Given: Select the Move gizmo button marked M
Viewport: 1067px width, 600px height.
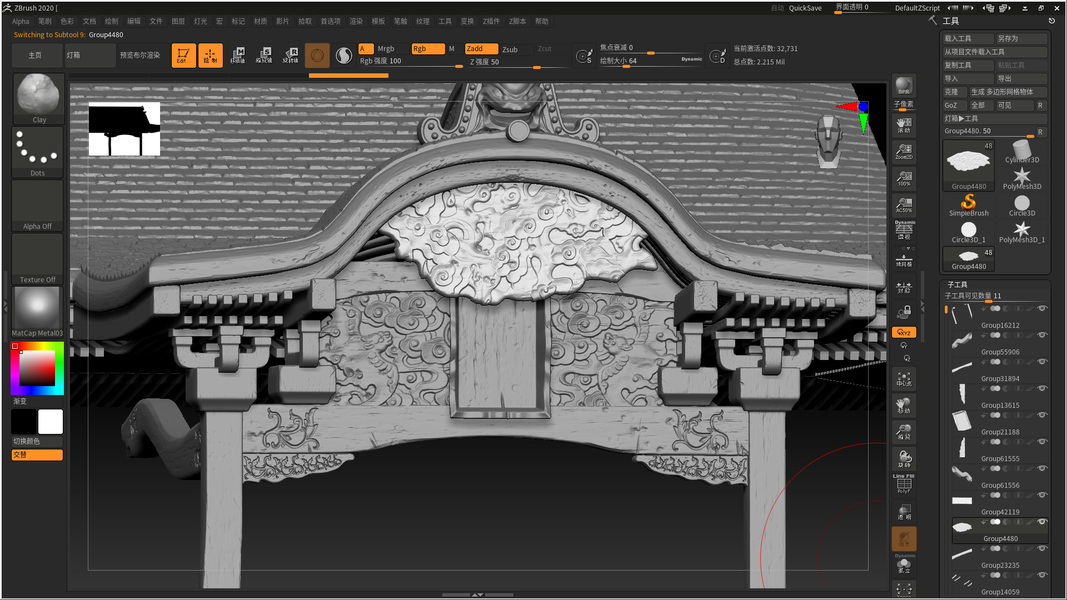Looking at the screenshot, I should pos(237,55).
